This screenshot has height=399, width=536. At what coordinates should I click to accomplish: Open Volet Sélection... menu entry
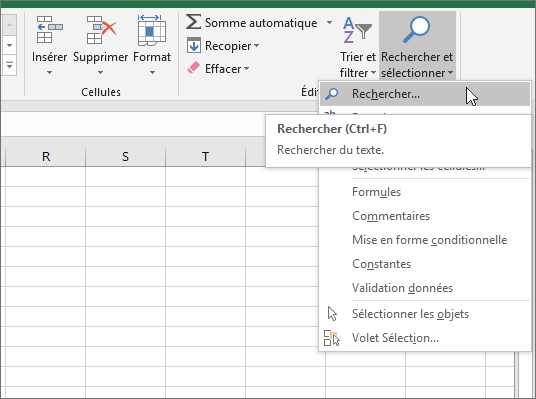coord(425,338)
